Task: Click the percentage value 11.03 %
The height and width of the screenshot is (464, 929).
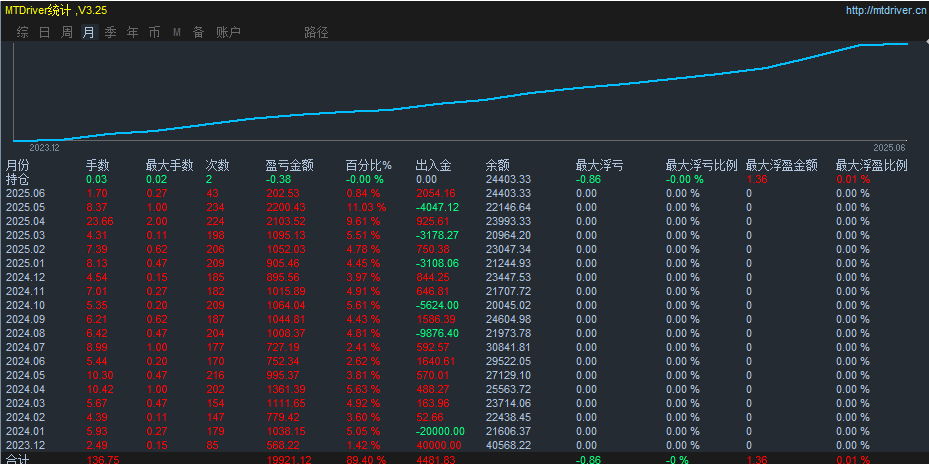Action: coord(366,207)
